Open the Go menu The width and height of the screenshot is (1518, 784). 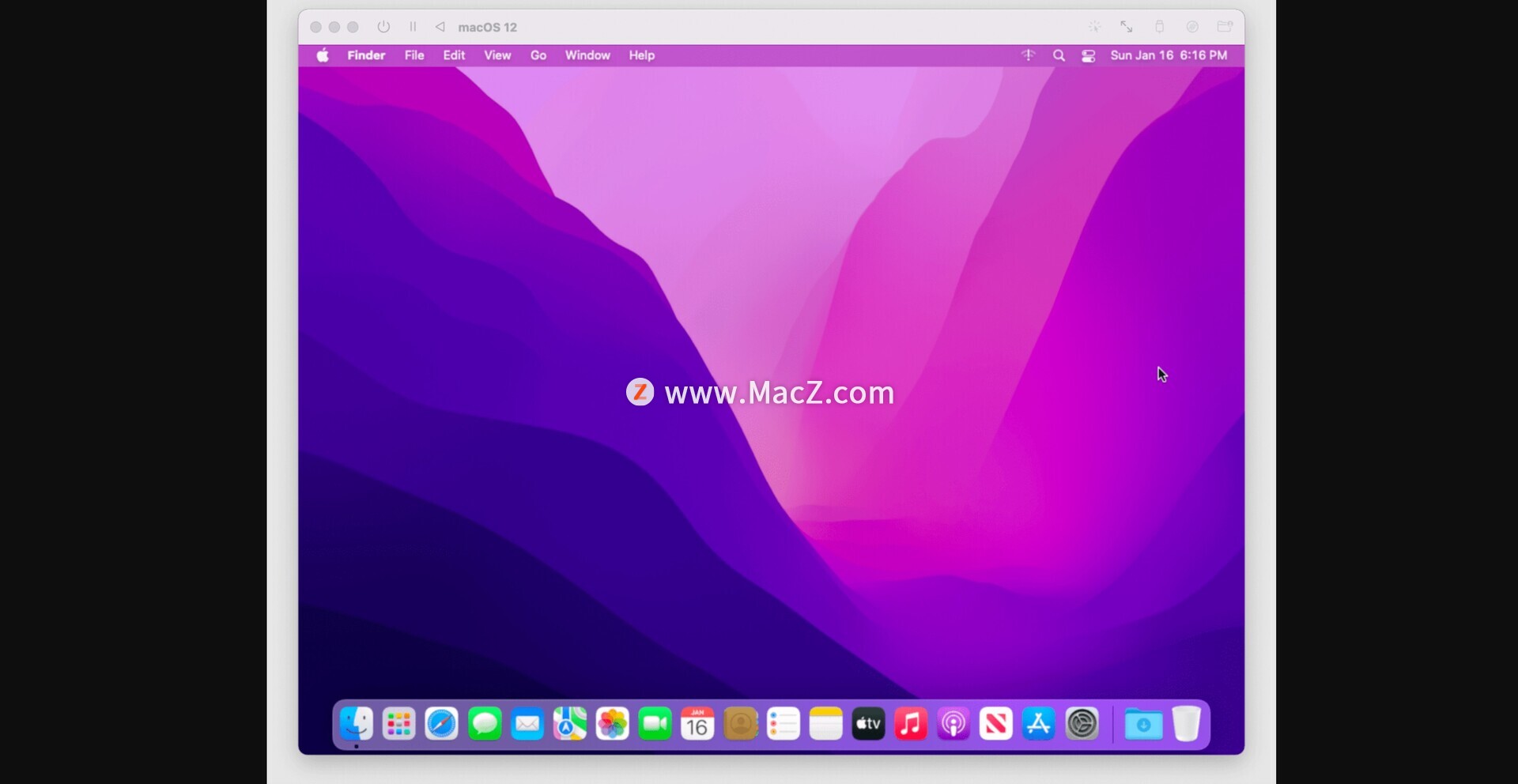[538, 55]
